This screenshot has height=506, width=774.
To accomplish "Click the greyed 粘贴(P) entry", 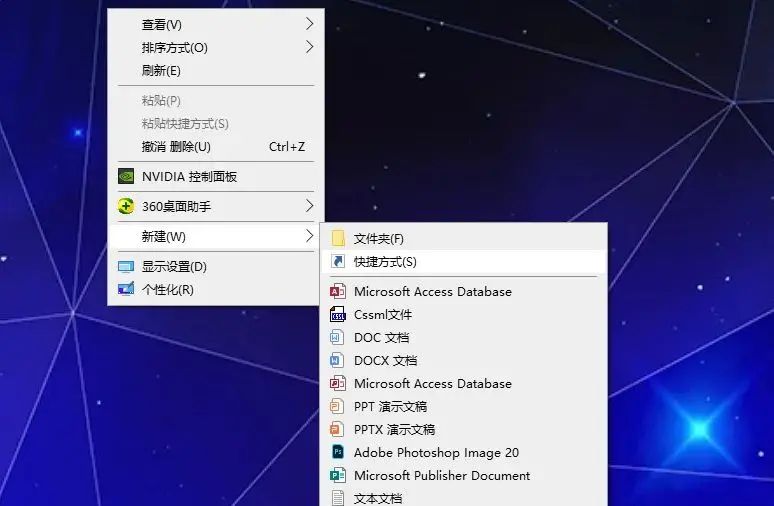I will point(216,101).
